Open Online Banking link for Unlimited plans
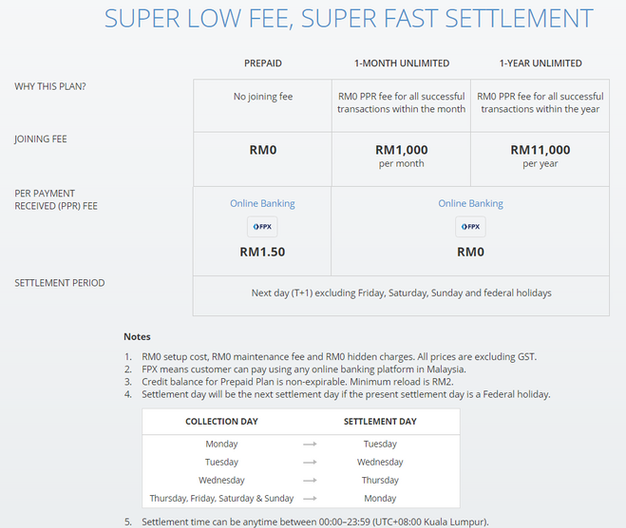 pos(470,204)
